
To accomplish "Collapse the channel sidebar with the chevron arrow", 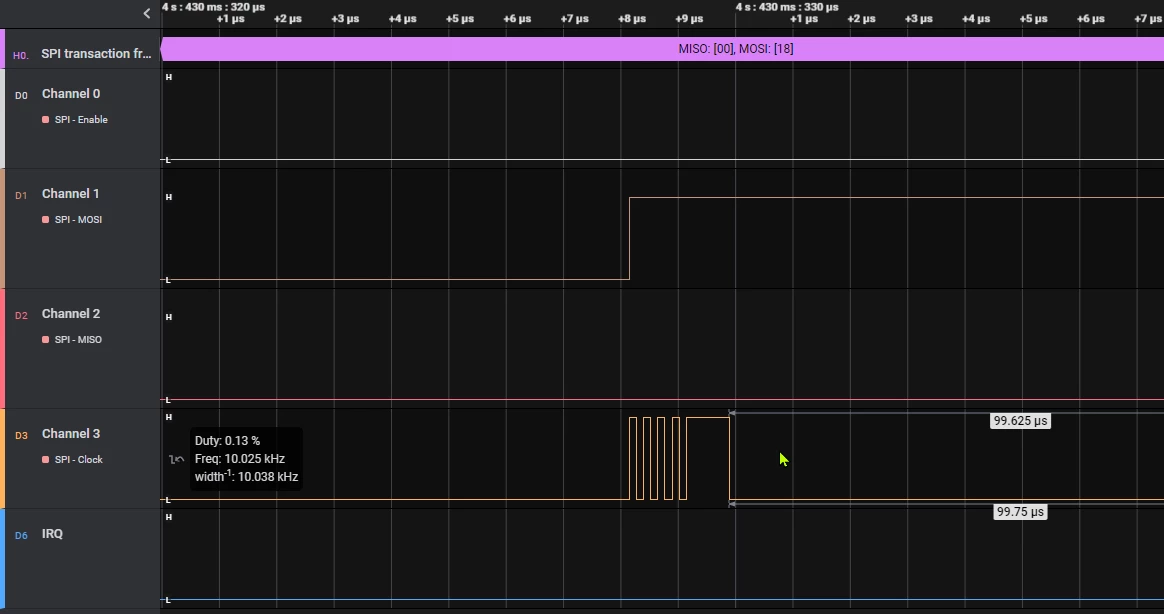I will click(x=146, y=13).
